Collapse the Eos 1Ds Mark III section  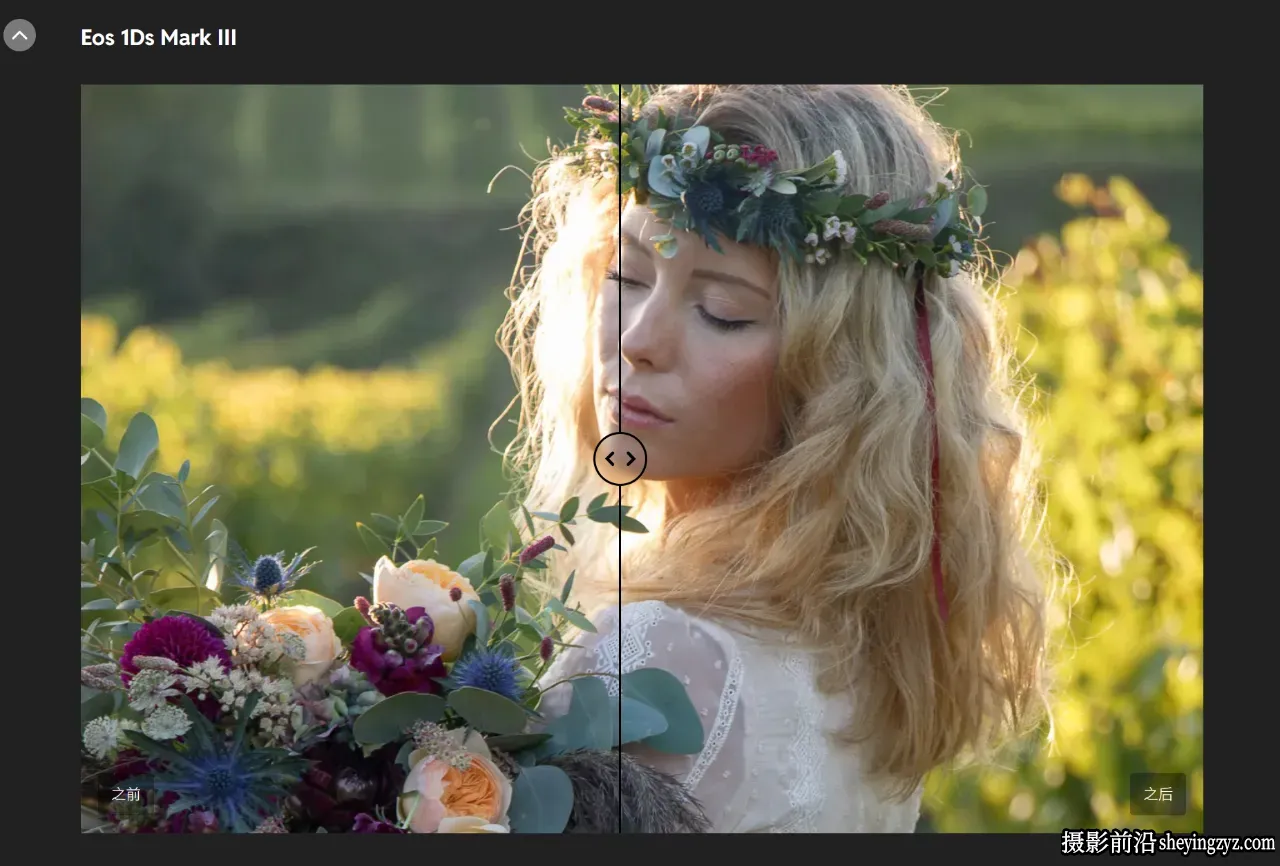click(20, 36)
